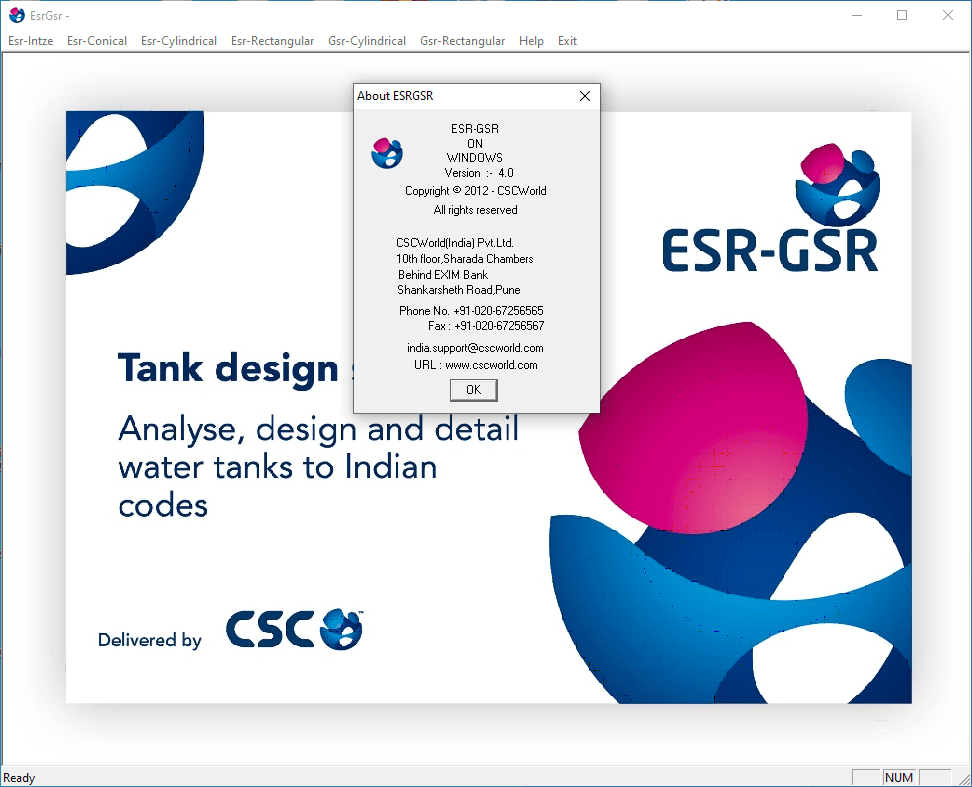Open the Esr-Cylindrical menu
Viewport: 972px width, 787px height.
(179, 41)
